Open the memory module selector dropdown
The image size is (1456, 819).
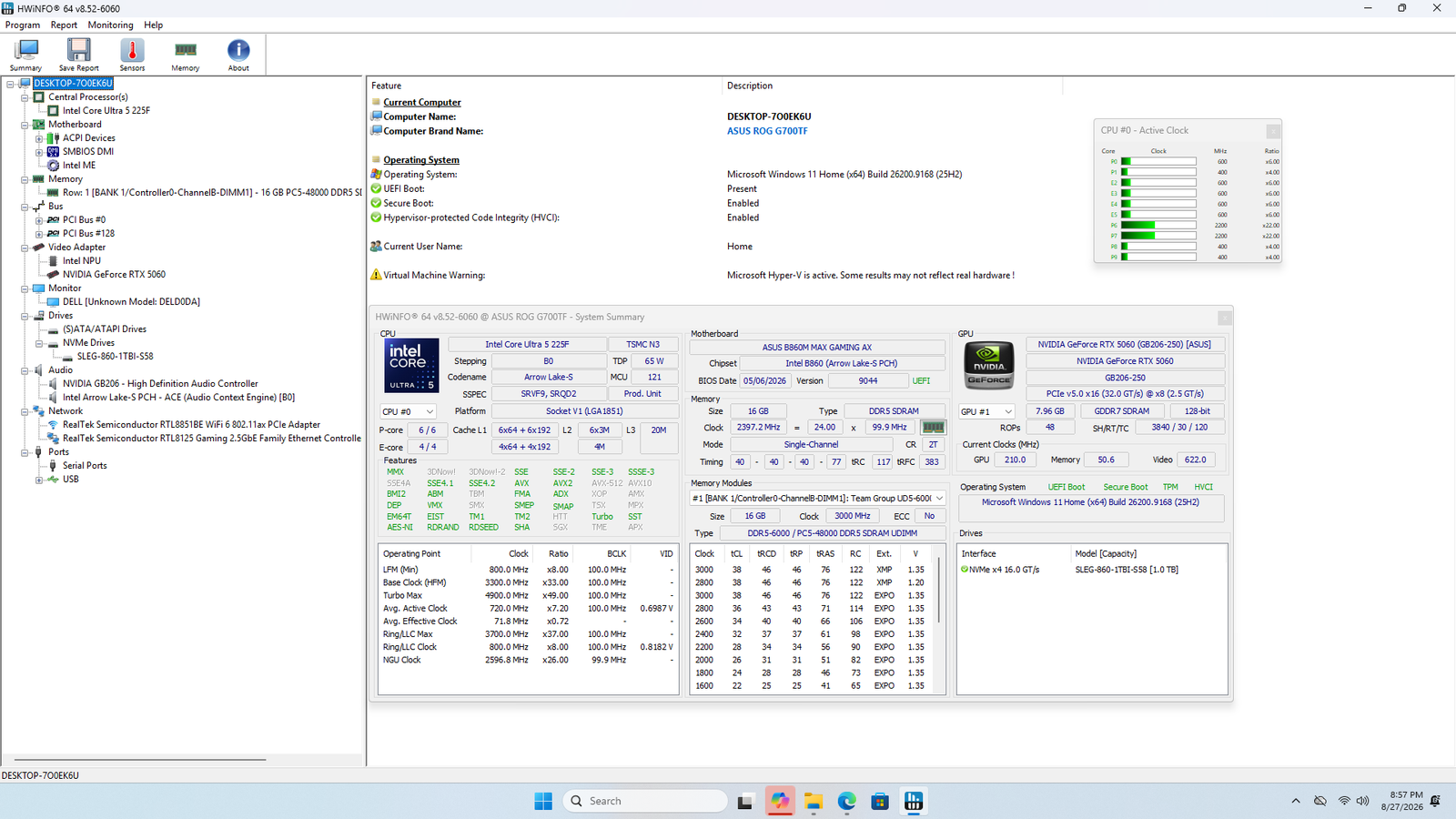pyautogui.click(x=817, y=499)
